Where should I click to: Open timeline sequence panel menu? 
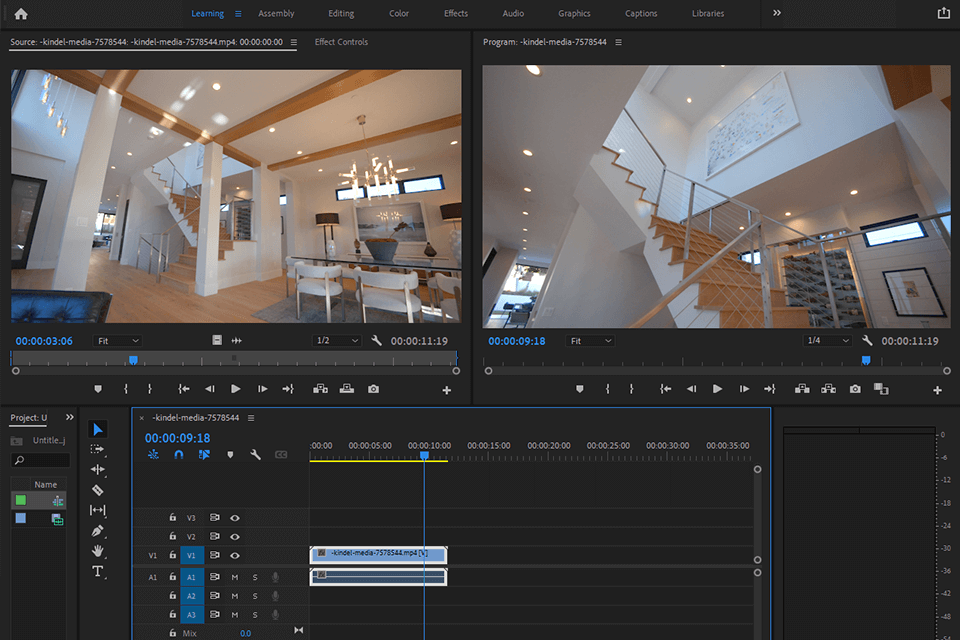(251, 418)
